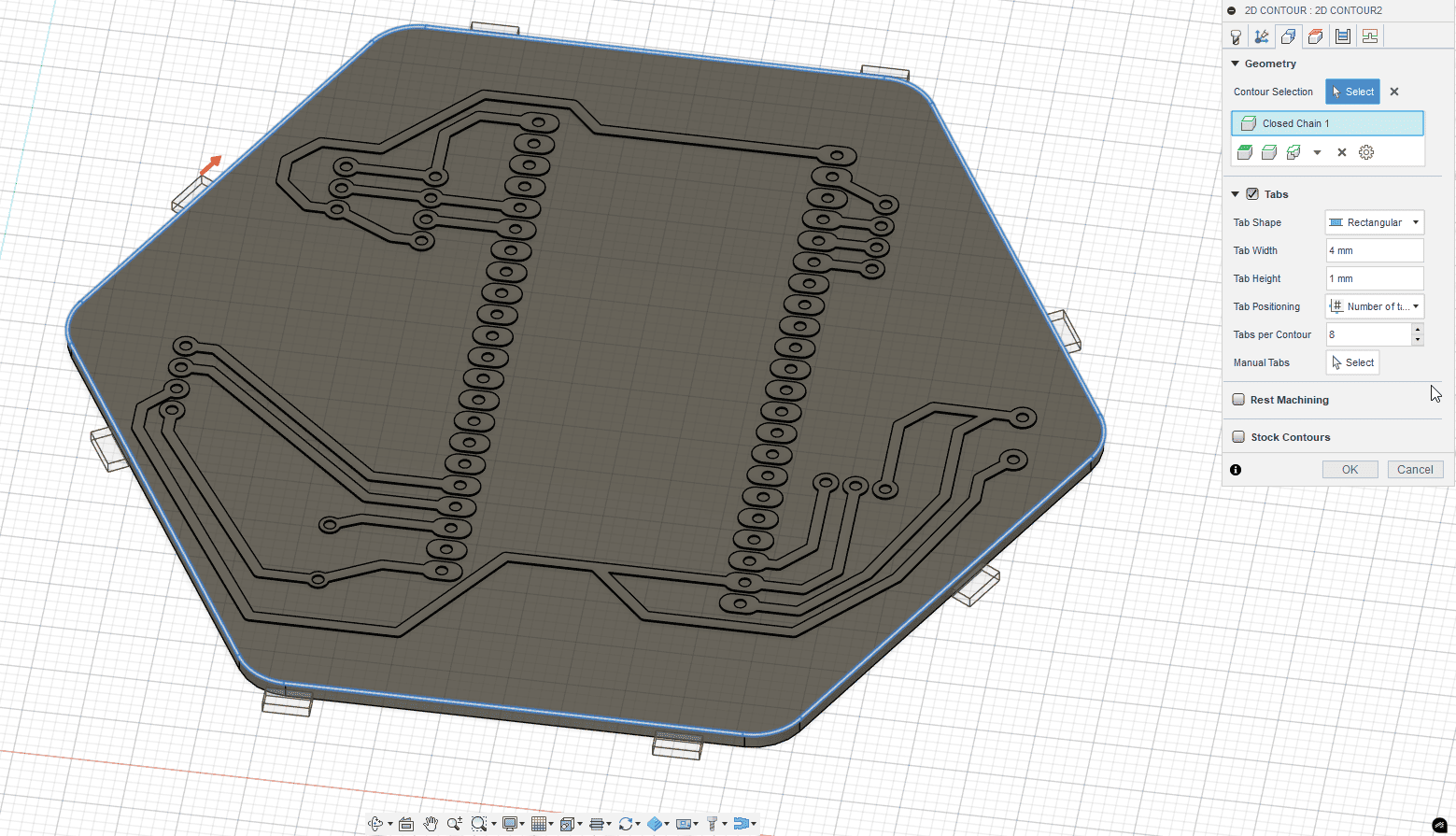Activate the Orbit tool in the navigation bar

point(375,824)
